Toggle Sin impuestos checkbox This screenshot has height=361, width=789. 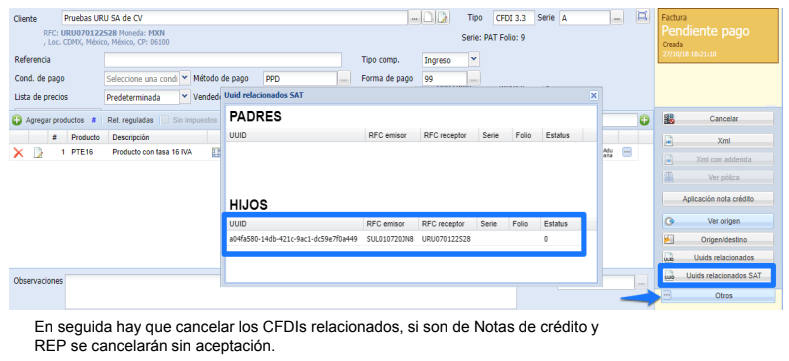coord(165,120)
